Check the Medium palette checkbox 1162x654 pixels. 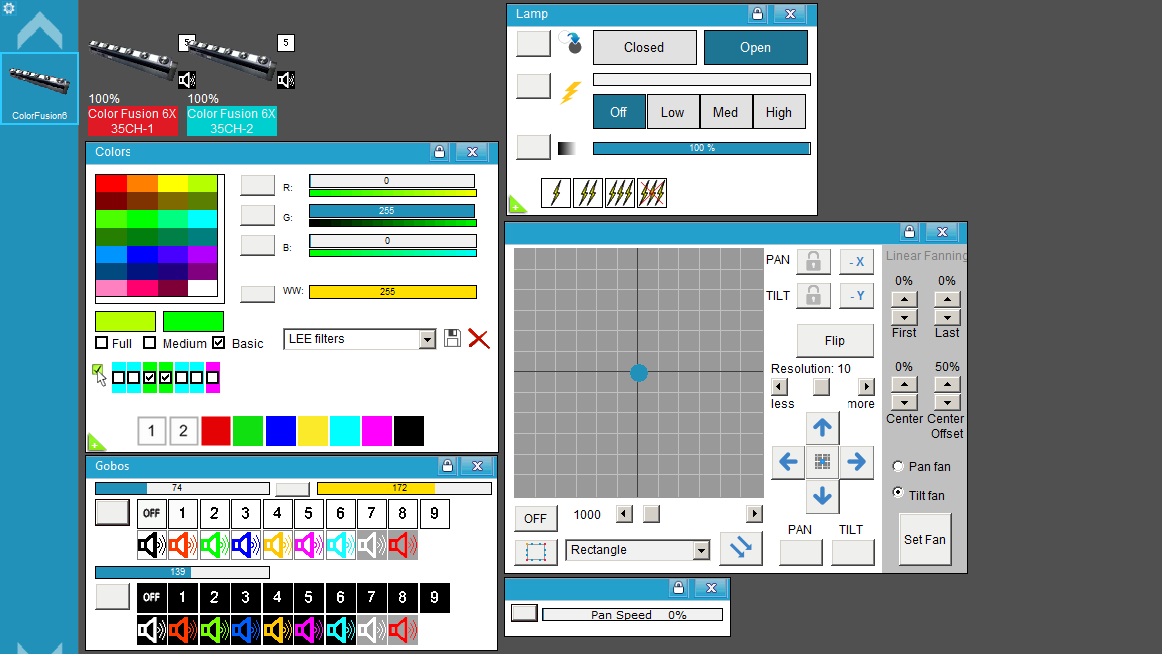150,343
